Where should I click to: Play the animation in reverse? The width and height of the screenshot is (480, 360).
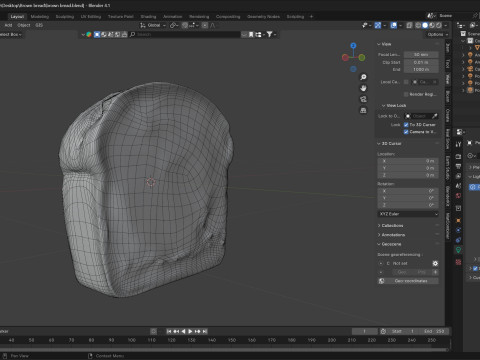(x=183, y=331)
